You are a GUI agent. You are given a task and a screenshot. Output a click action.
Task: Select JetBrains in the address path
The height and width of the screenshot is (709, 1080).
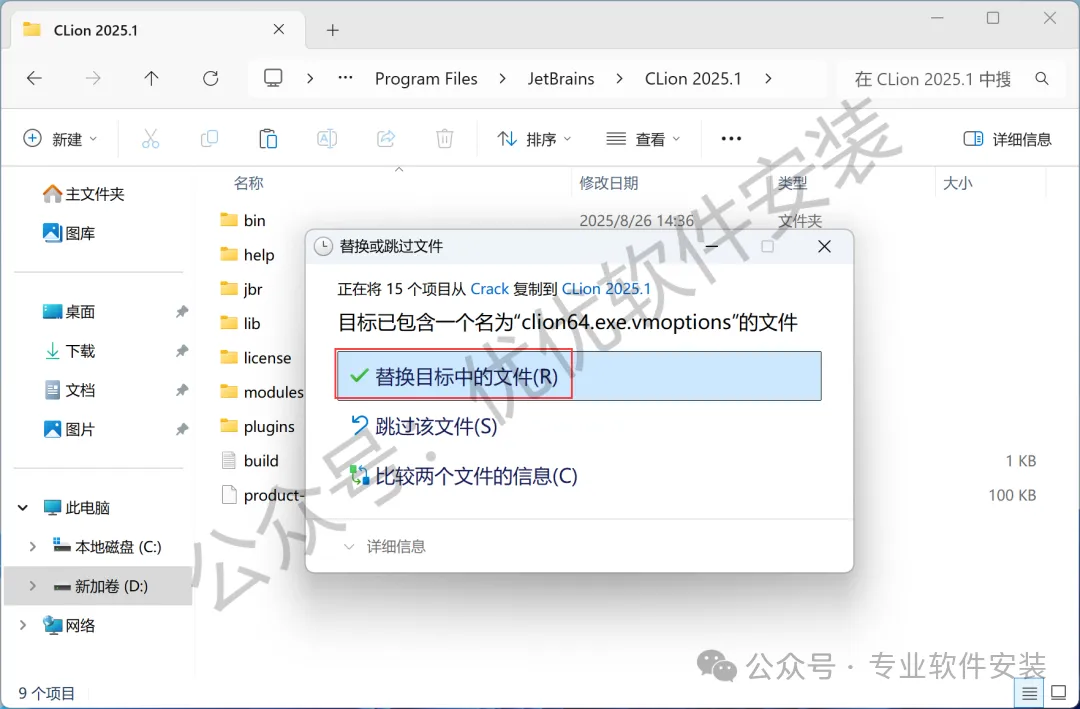pos(561,79)
